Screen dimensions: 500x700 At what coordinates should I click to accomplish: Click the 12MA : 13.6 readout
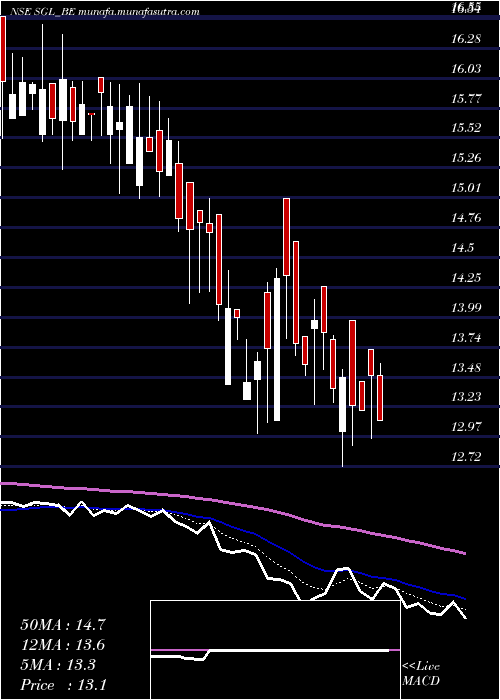63,645
